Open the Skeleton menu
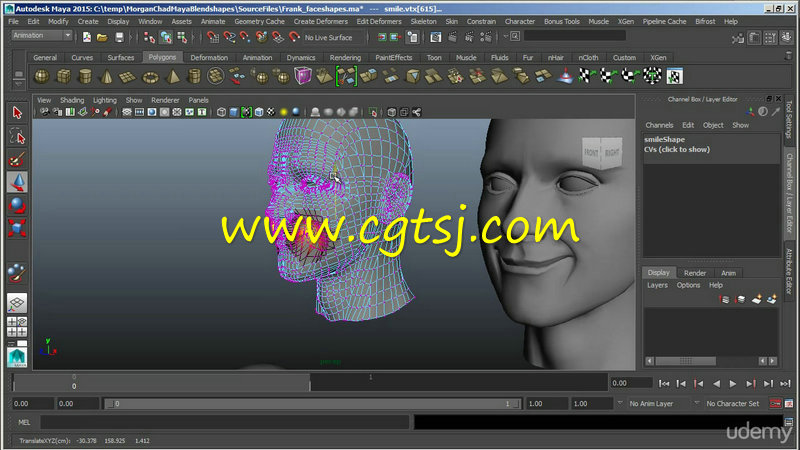 [423, 21]
